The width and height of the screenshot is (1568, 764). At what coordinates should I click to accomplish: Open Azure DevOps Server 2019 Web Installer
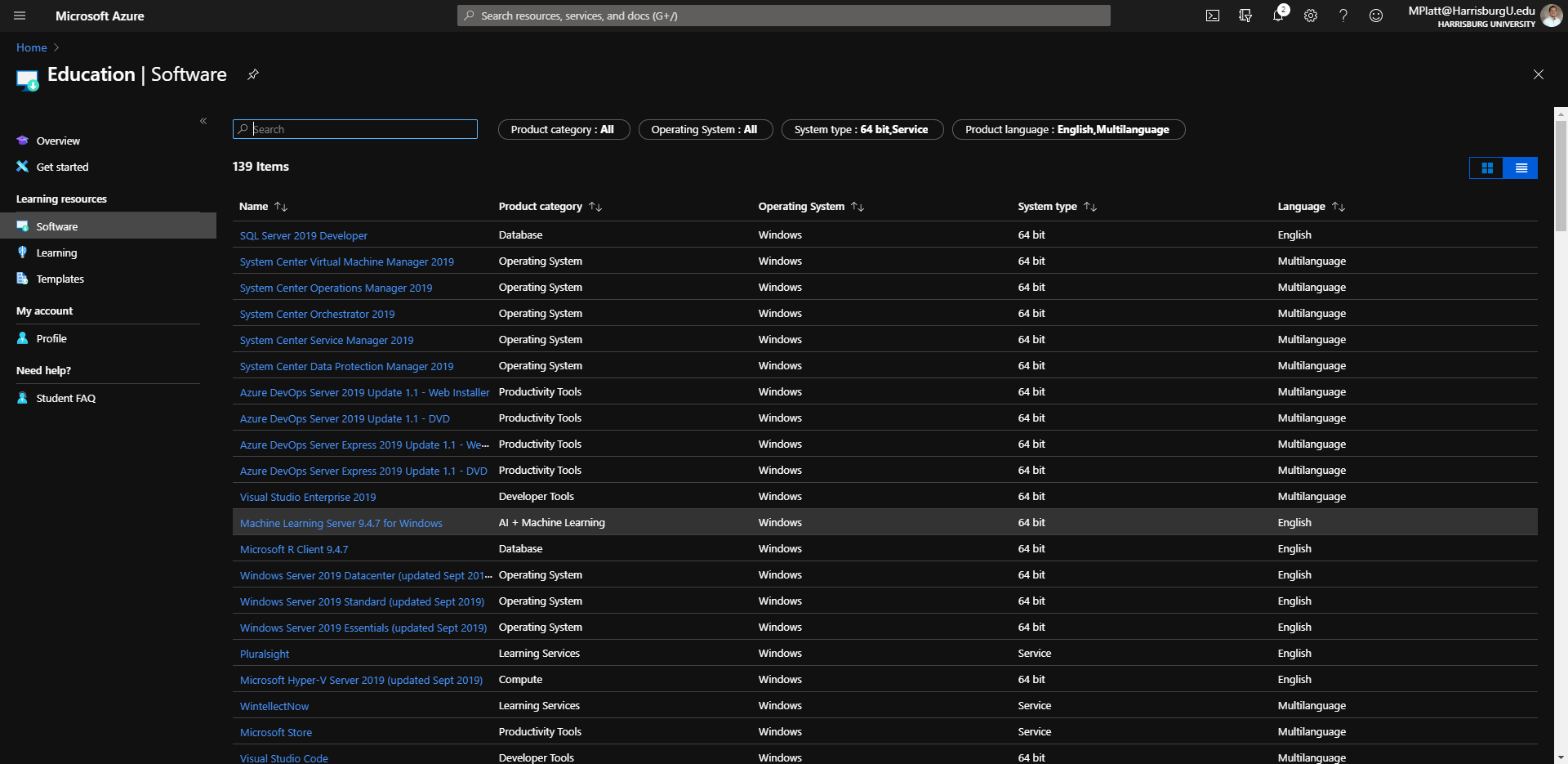click(365, 392)
